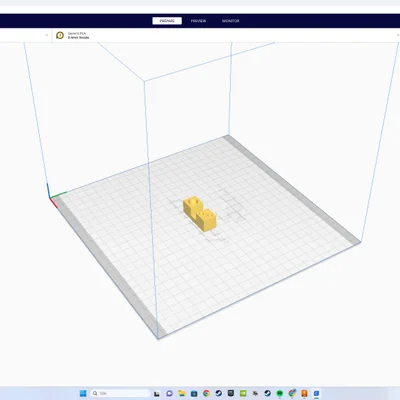This screenshot has height=400, width=400.
Task: Click the extruder 1 material icon
Action: click(60, 35)
